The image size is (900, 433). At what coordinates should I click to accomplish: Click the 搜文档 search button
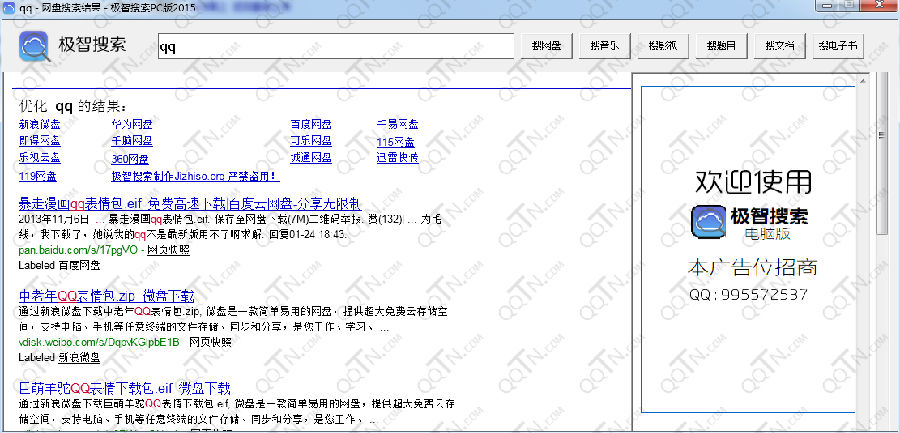[x=779, y=47]
